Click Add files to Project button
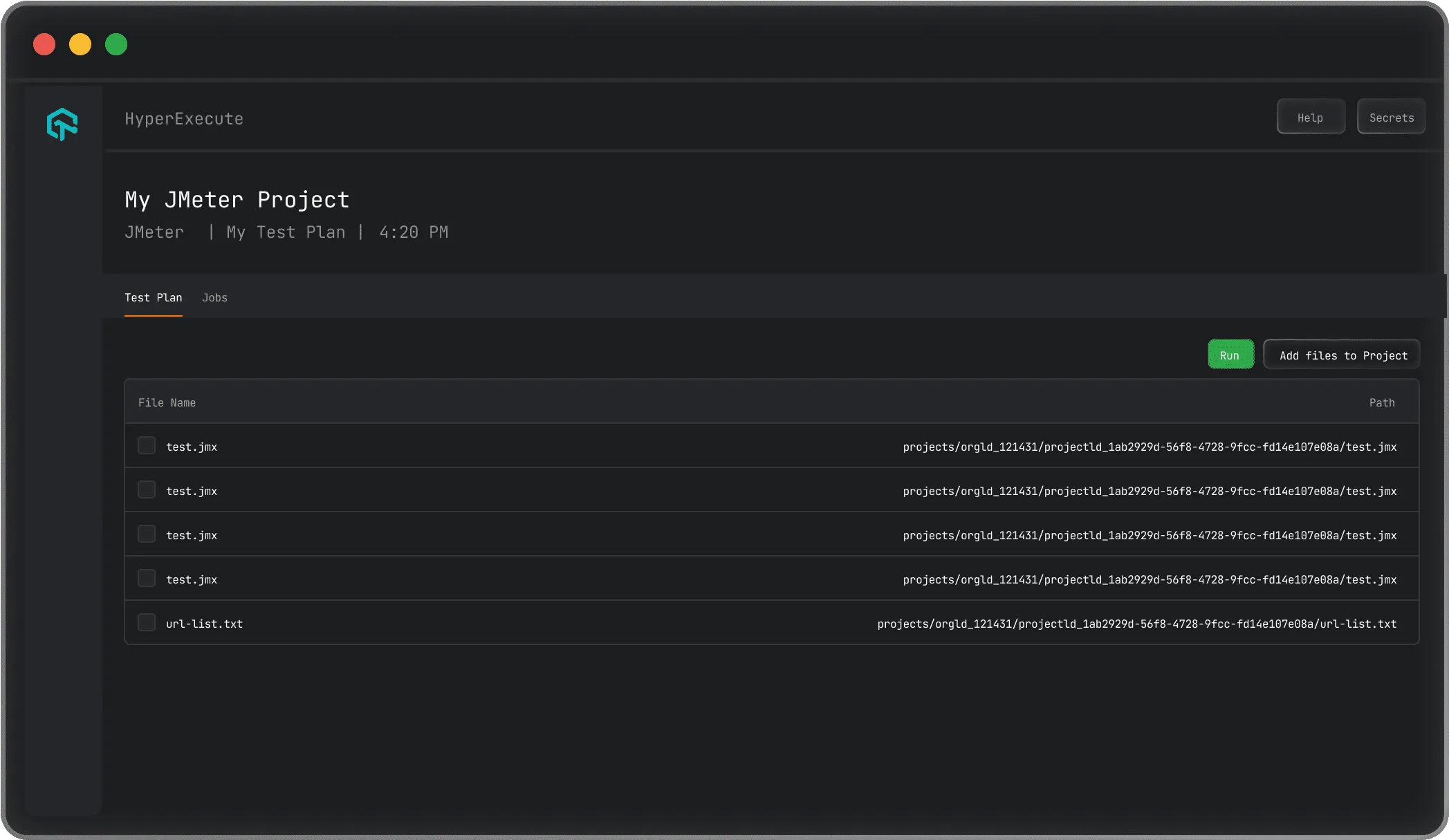Viewport: 1449px width, 840px height. (1342, 355)
